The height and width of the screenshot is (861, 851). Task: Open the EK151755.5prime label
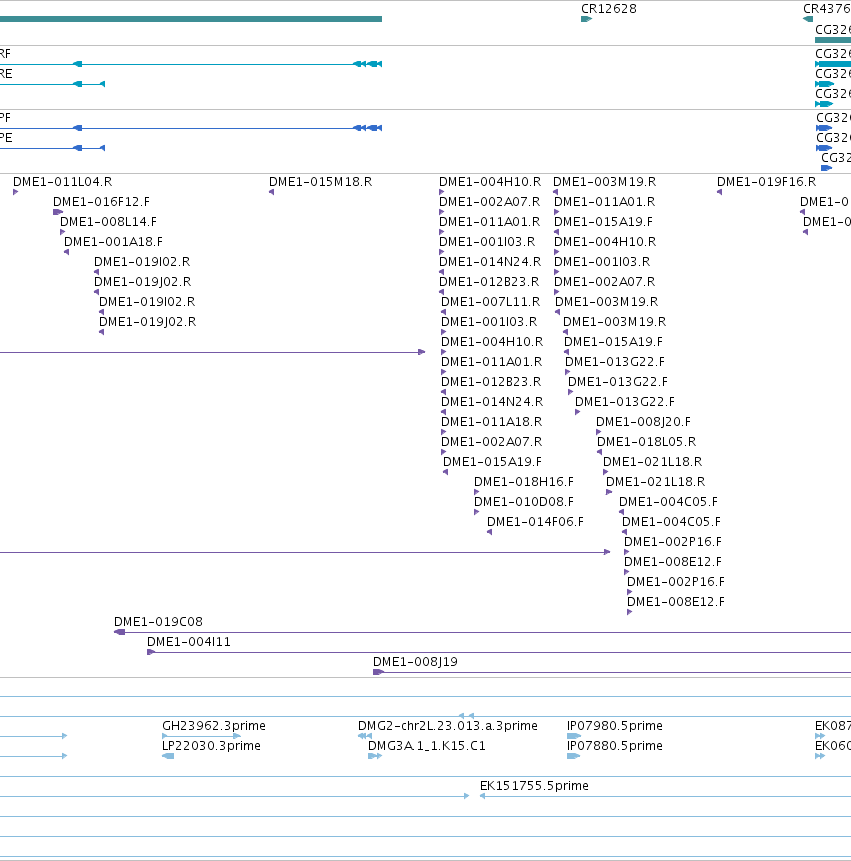coord(534,786)
